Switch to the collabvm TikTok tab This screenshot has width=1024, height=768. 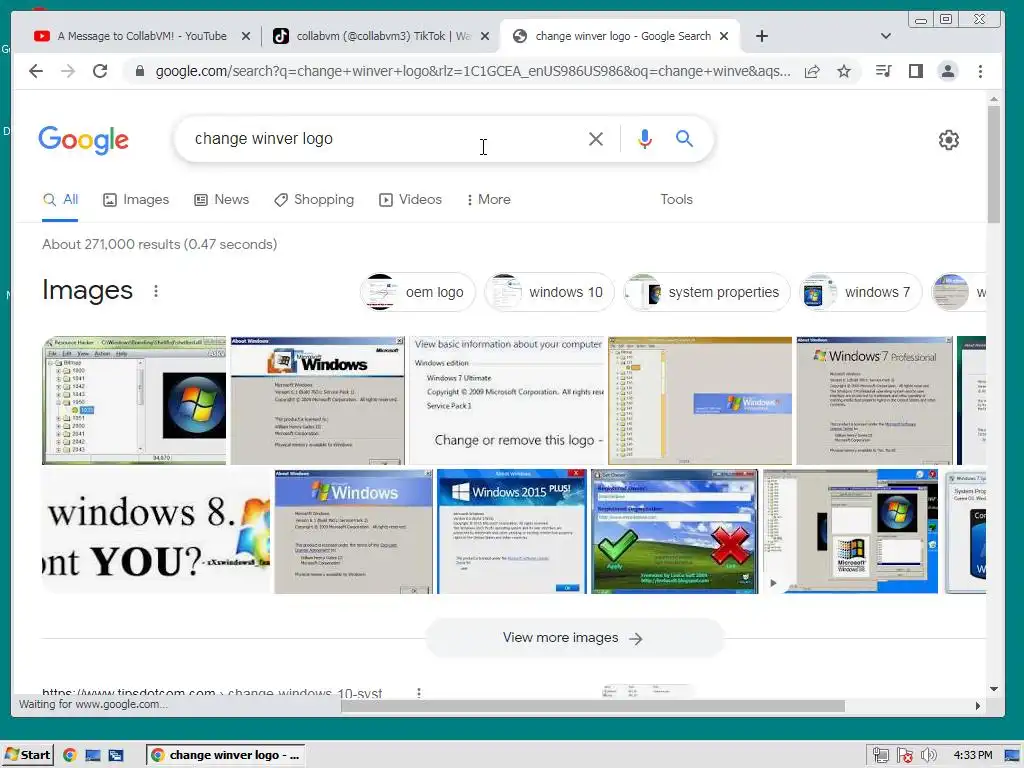pyautogui.click(x=382, y=36)
